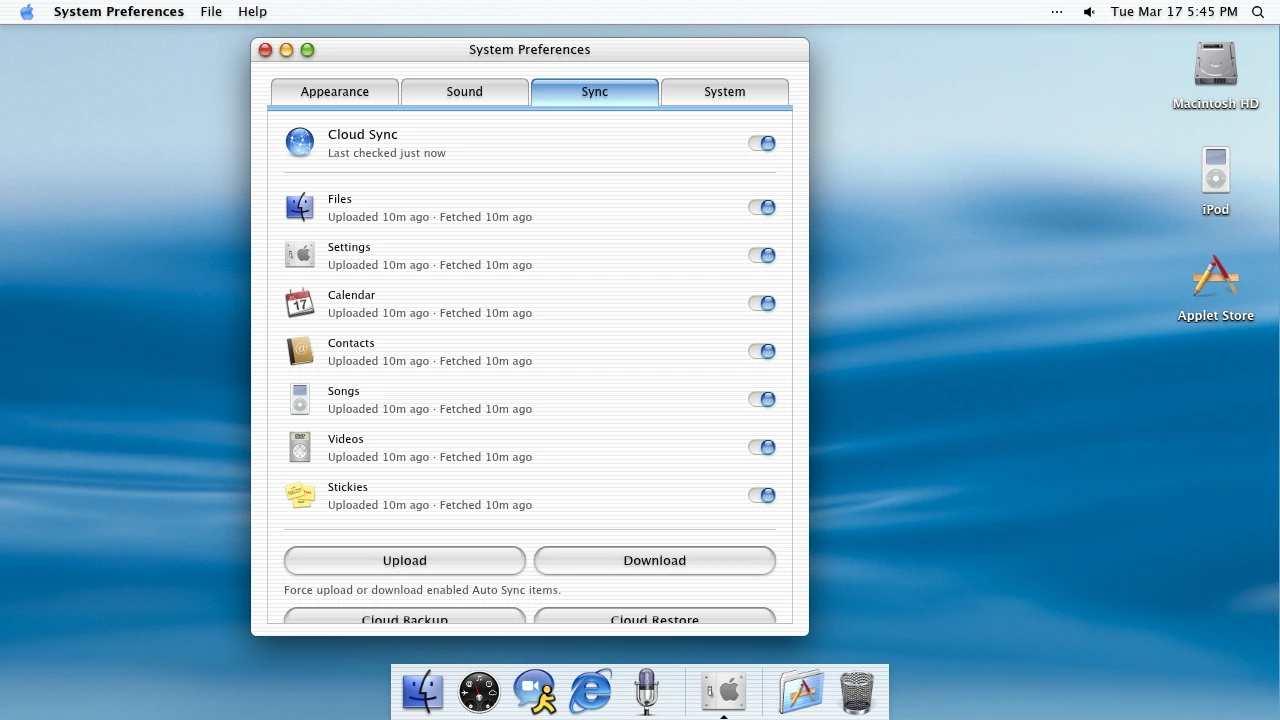The width and height of the screenshot is (1280, 720).
Task: Open the Dashboard gauge dock icon
Action: (479, 691)
